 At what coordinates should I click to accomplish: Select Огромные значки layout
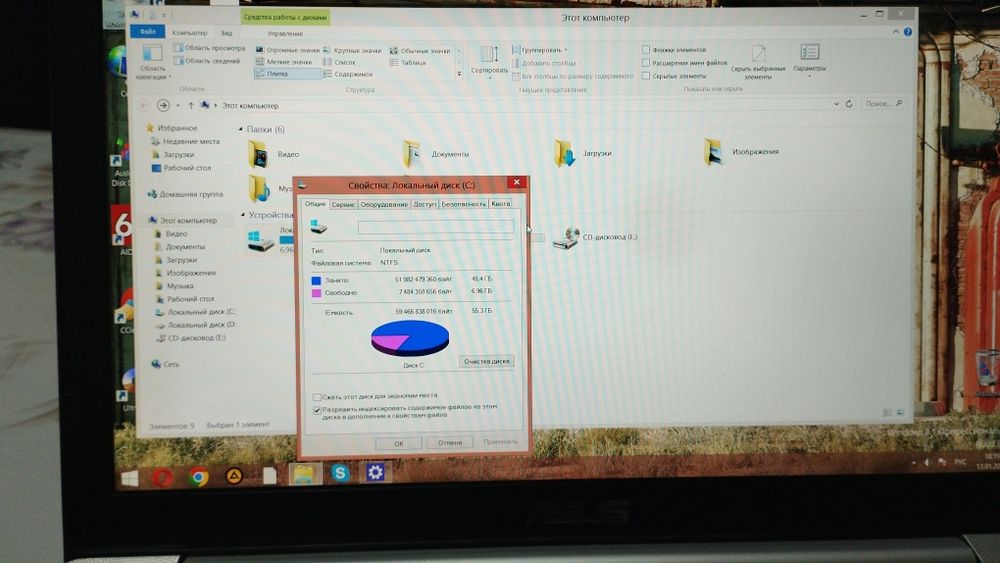pos(287,50)
